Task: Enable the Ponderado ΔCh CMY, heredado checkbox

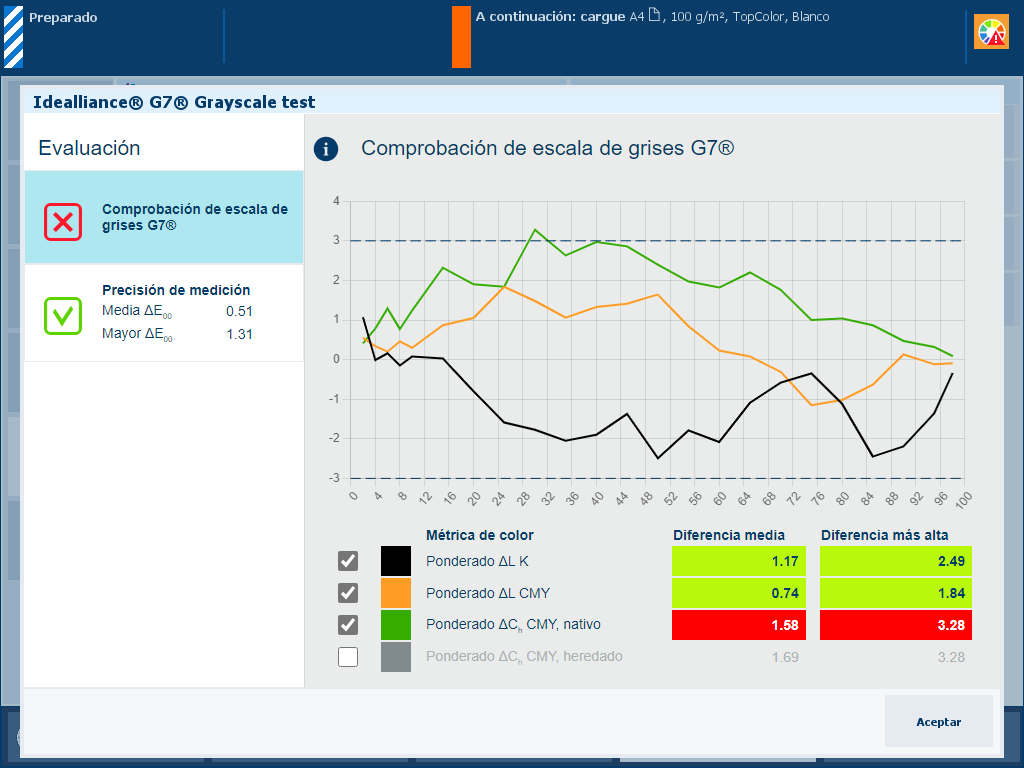Action: click(348, 657)
